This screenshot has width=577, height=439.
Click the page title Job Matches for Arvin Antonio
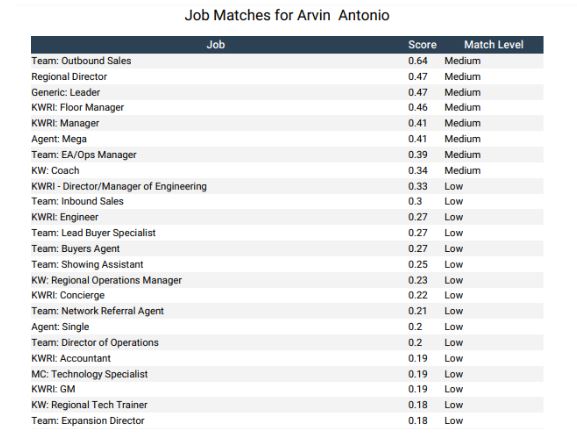click(x=287, y=15)
